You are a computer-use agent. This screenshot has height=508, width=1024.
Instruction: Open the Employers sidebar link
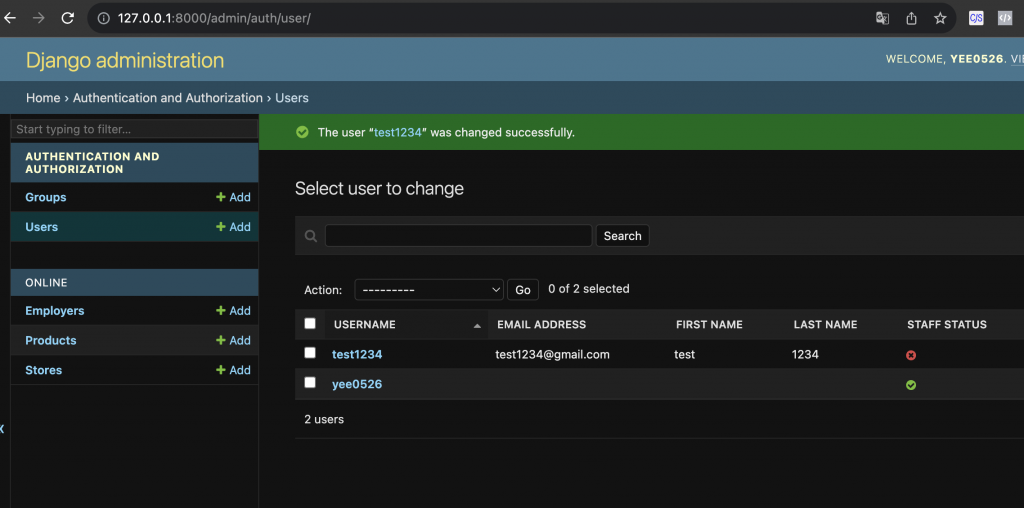pyautogui.click(x=55, y=311)
